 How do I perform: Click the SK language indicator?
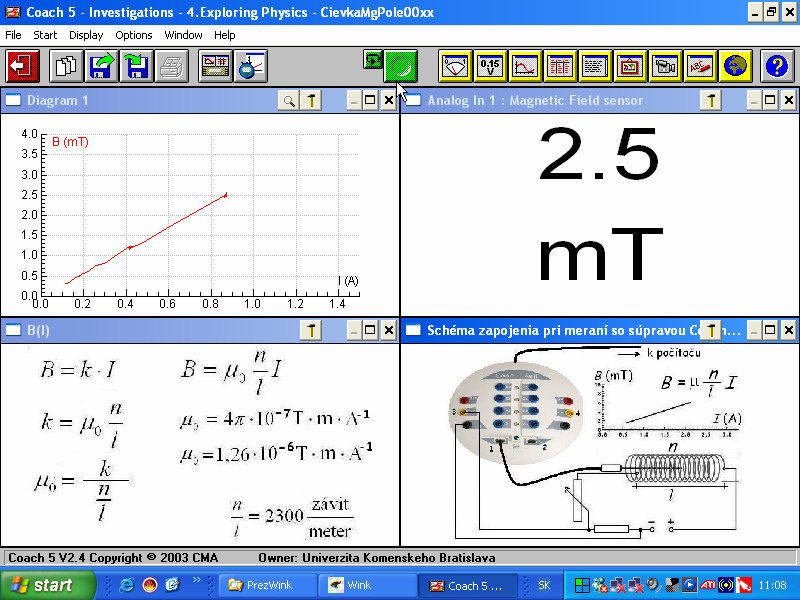pos(544,585)
